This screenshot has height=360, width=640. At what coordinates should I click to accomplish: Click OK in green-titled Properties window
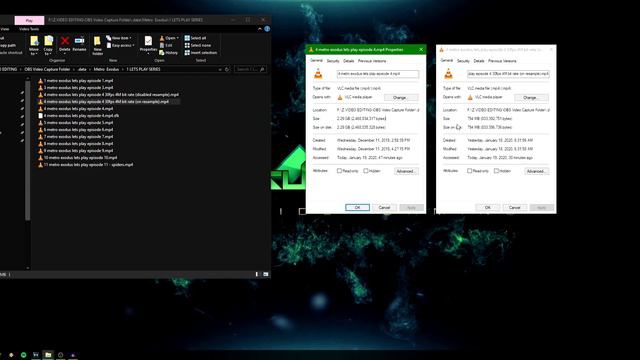[x=357, y=207]
